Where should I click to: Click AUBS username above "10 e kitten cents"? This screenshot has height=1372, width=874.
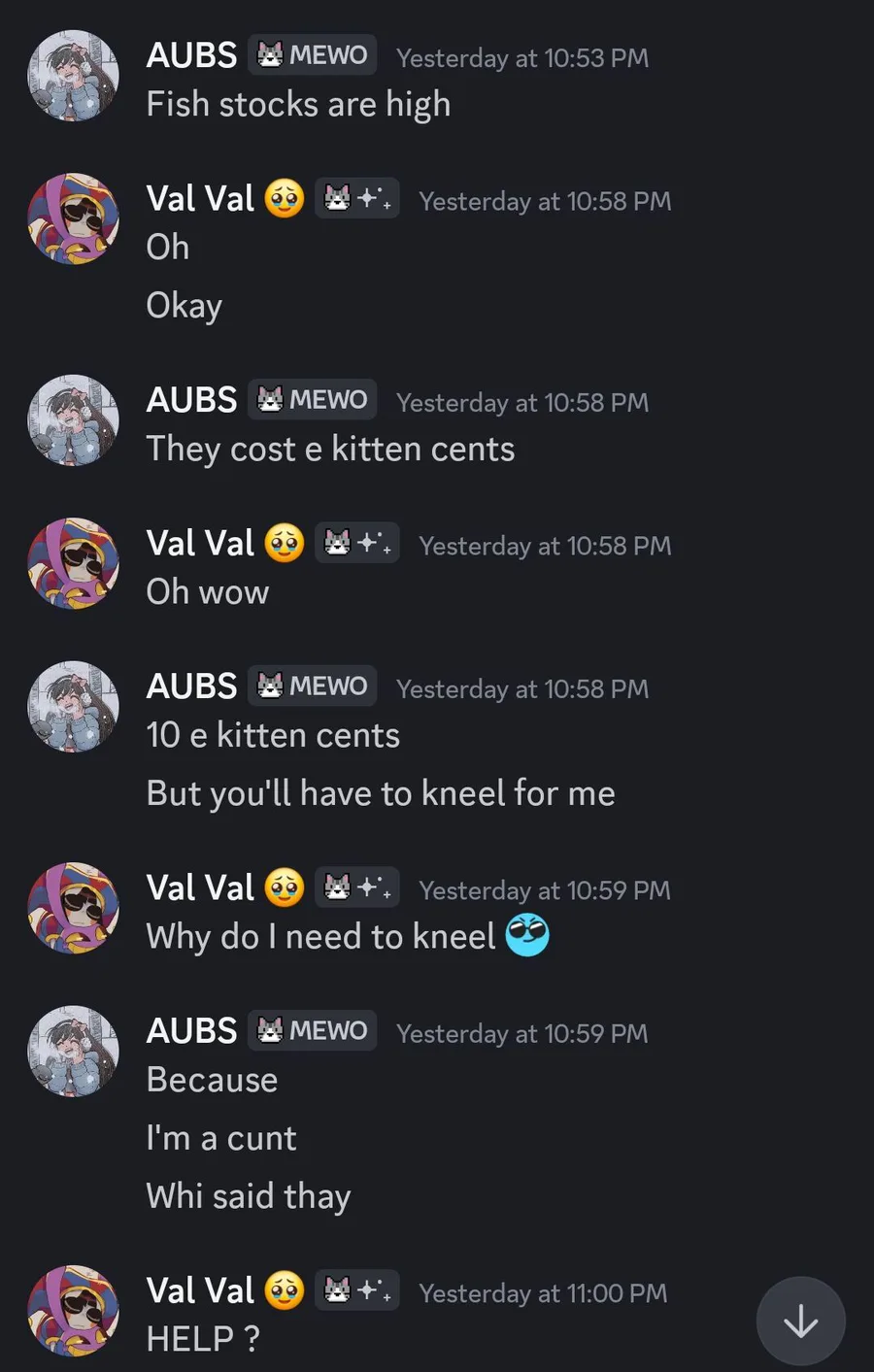click(x=191, y=686)
